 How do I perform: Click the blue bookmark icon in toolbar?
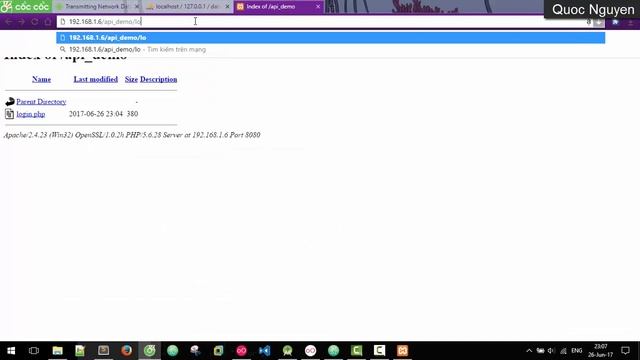615,22
